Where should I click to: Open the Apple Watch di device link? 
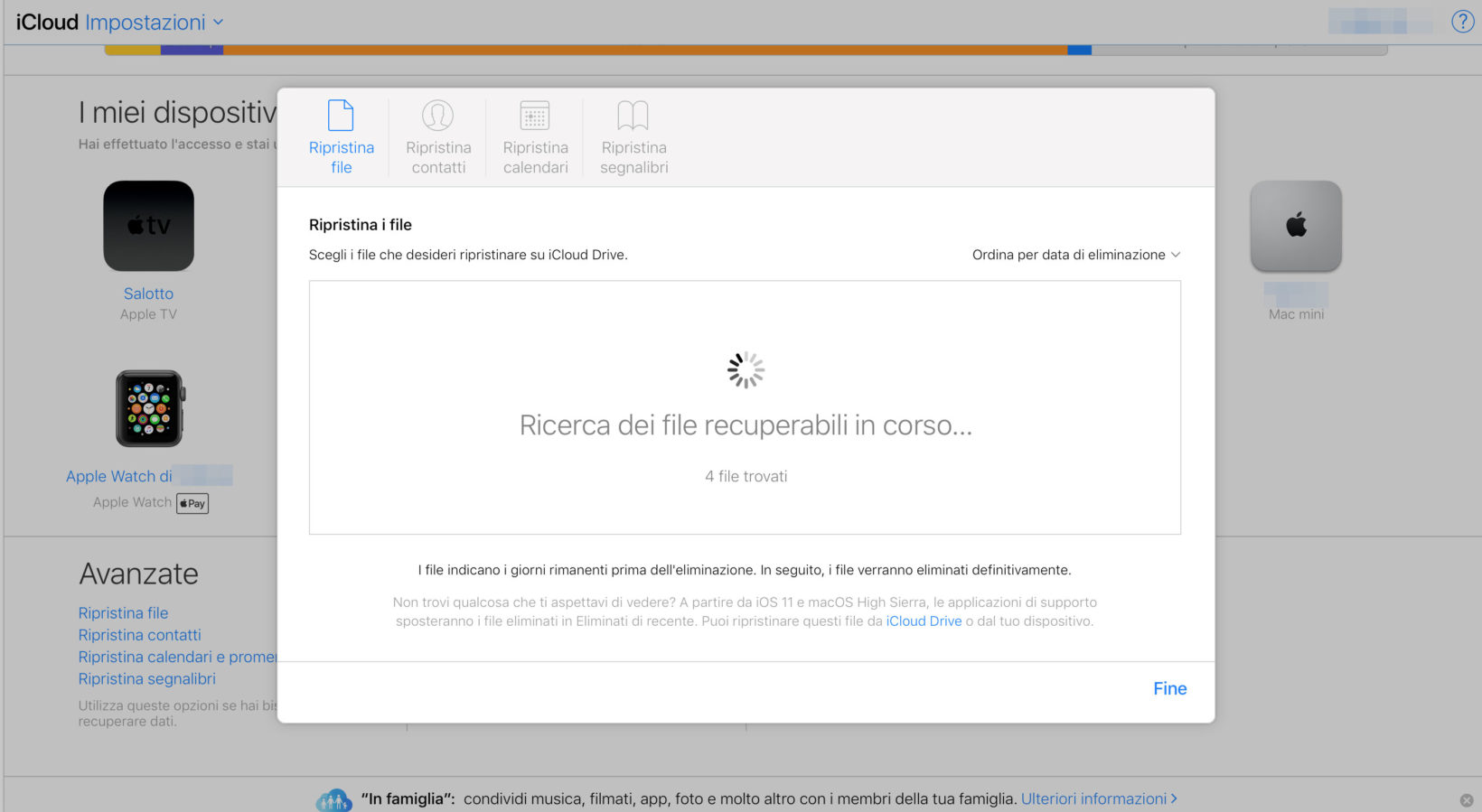(x=149, y=476)
